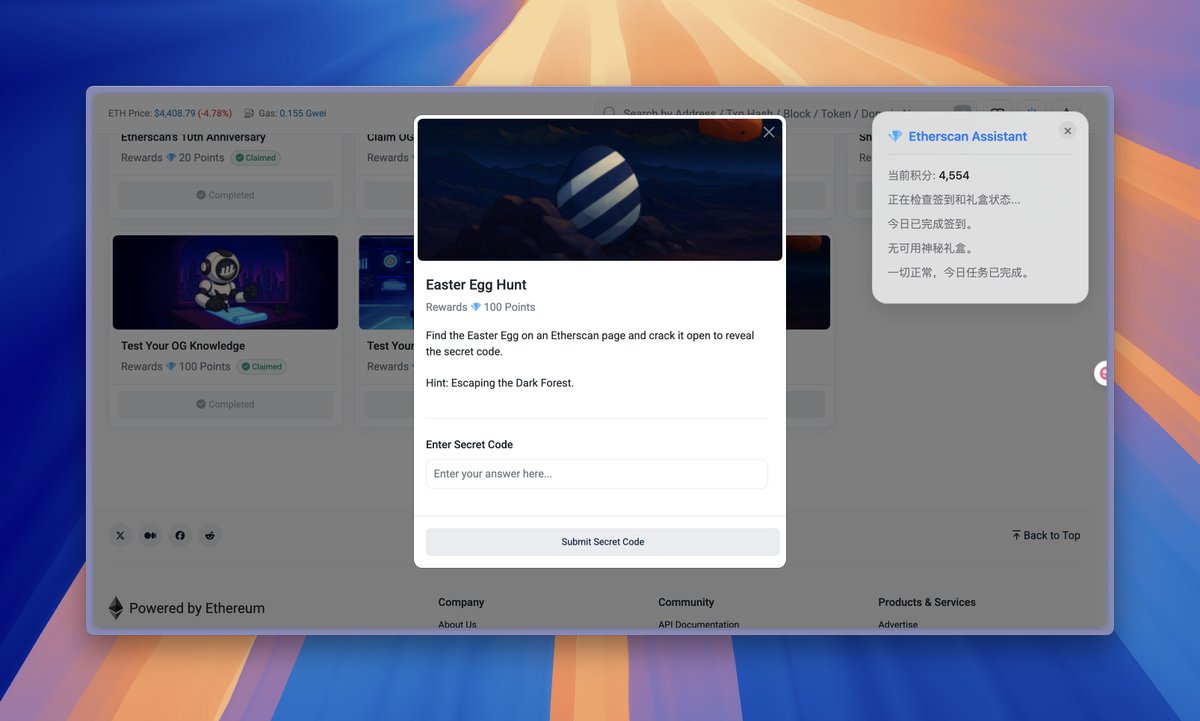Select the 一切正常，今日任务已完成 line
Viewport: 1200px width, 721px height.
(x=959, y=272)
